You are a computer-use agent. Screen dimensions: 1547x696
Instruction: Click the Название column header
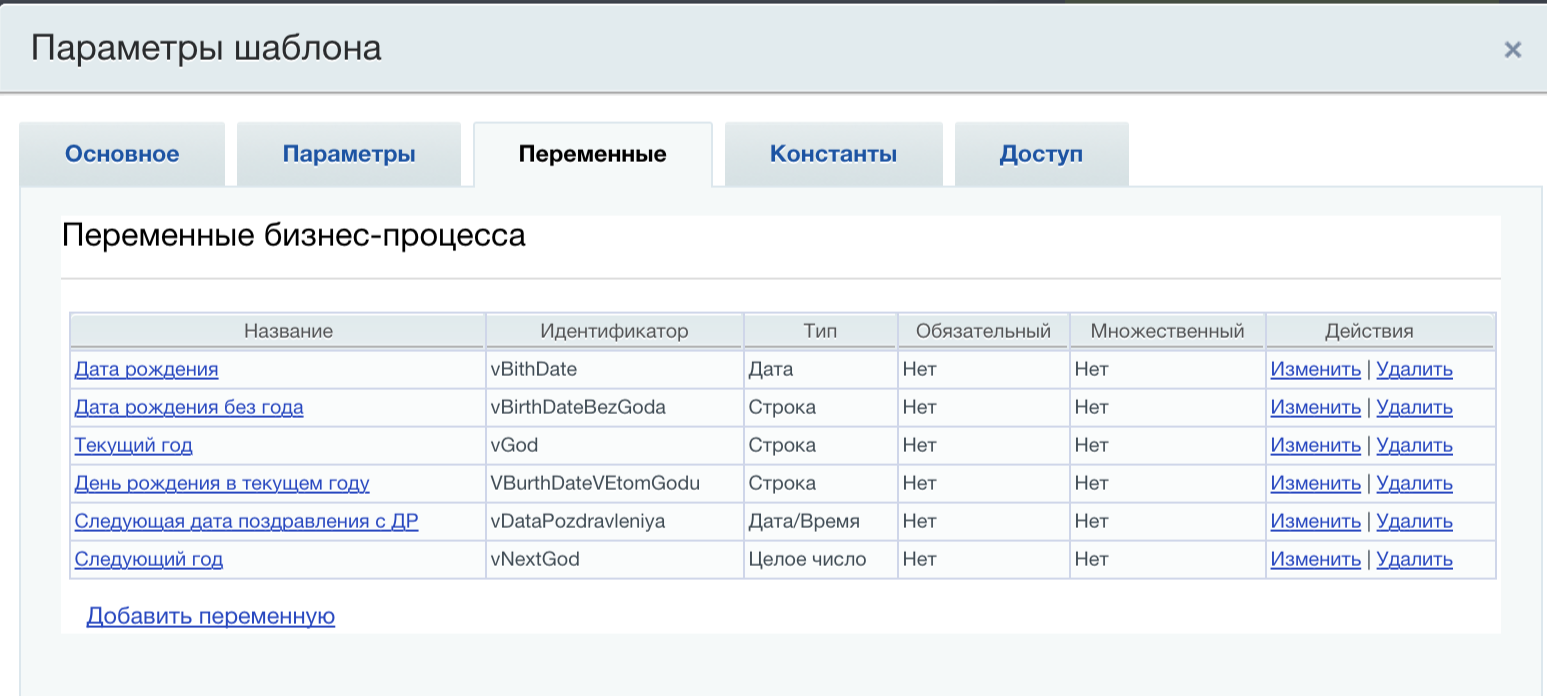288,331
